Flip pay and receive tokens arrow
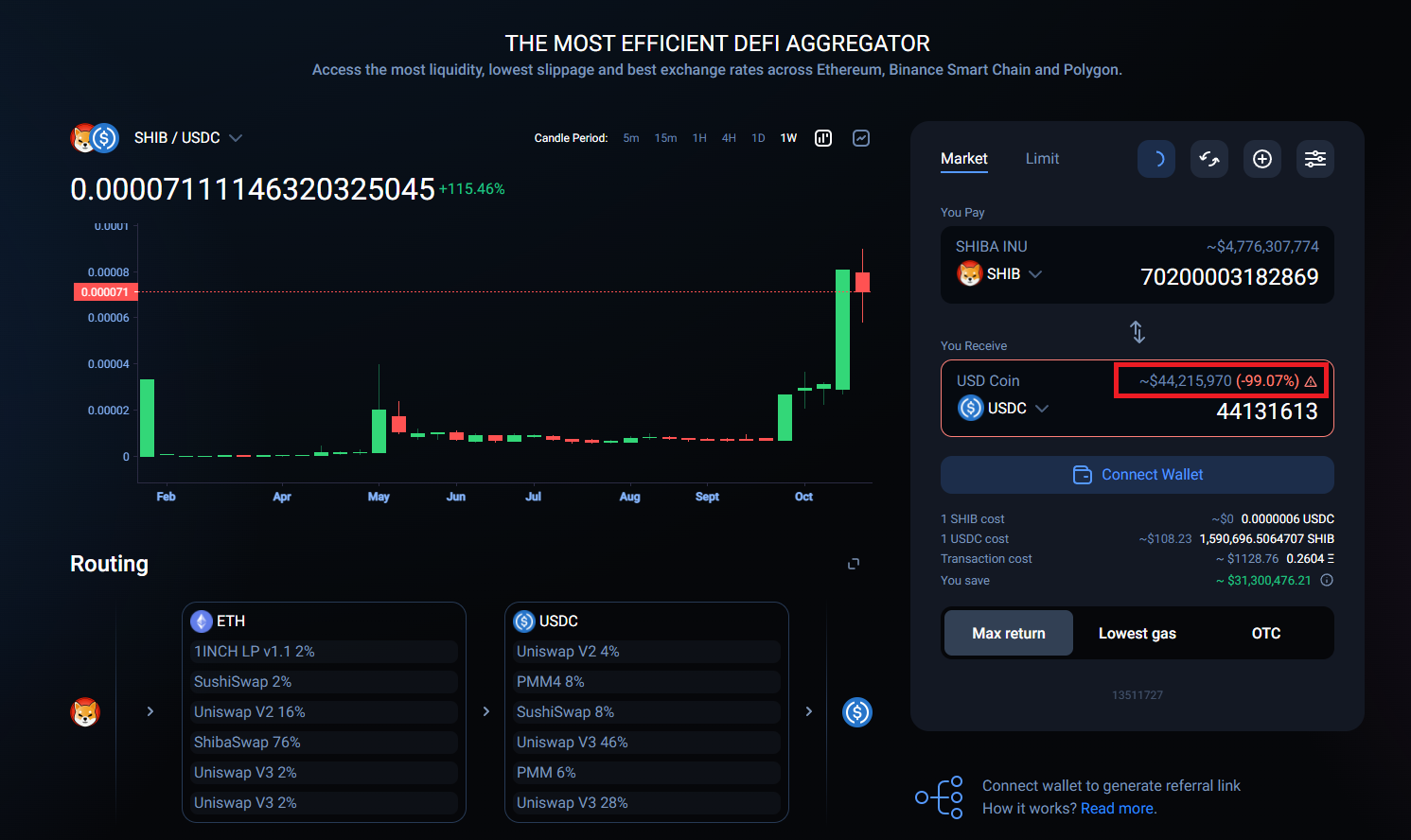The width and height of the screenshot is (1411, 840). (x=1138, y=332)
